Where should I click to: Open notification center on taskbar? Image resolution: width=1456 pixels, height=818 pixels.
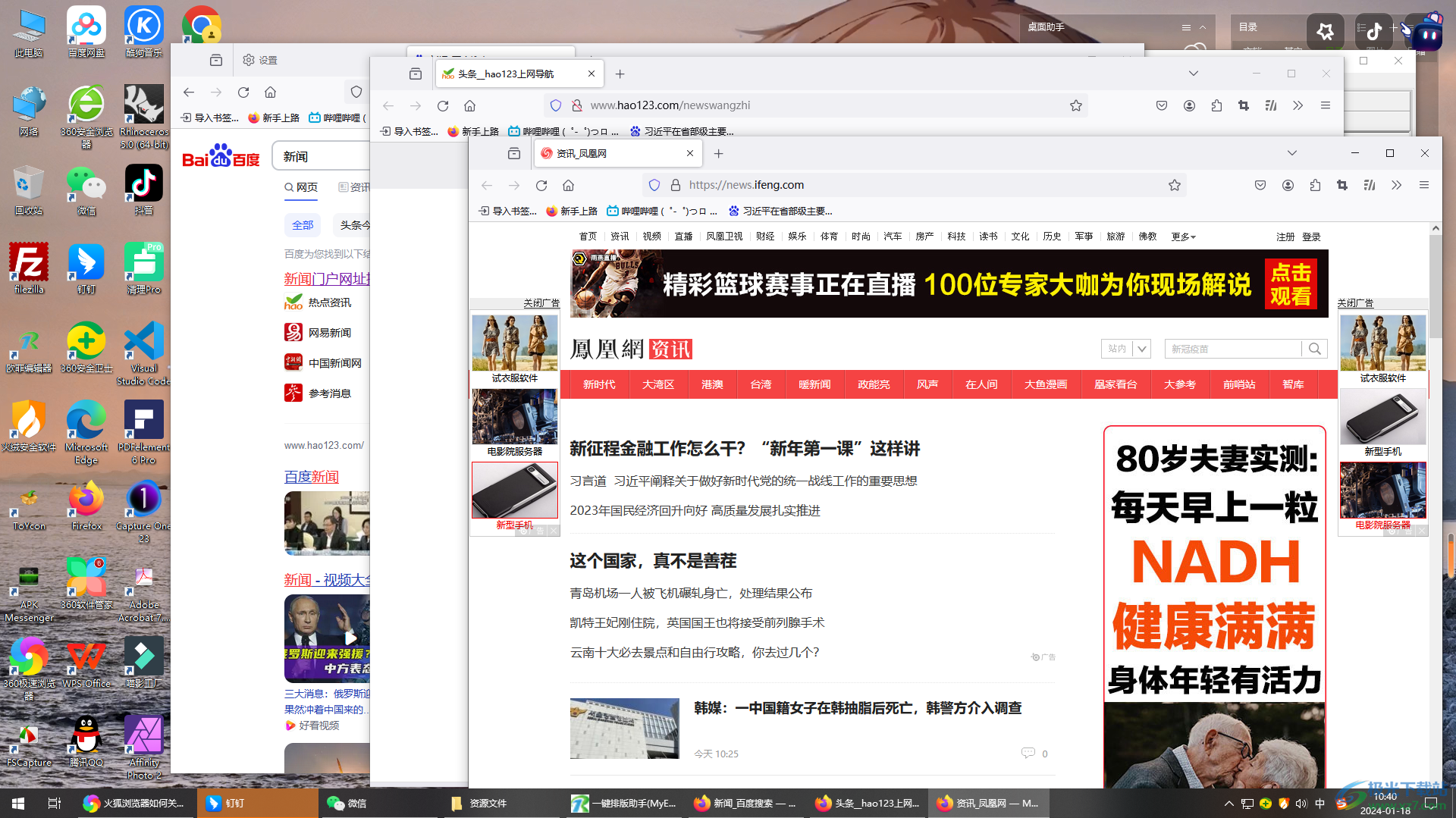pos(1431,804)
